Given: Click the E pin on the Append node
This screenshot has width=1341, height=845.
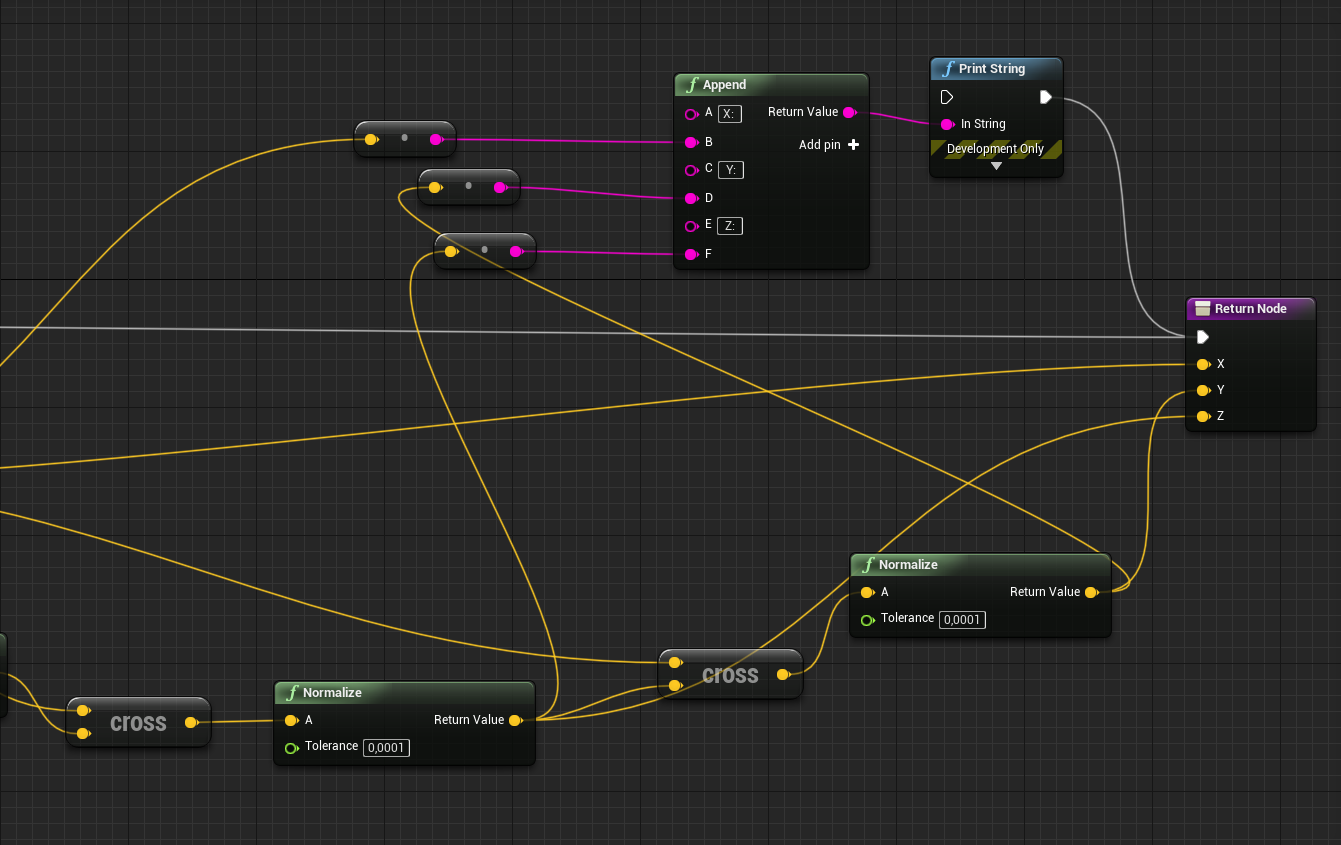Looking at the screenshot, I should (x=691, y=226).
